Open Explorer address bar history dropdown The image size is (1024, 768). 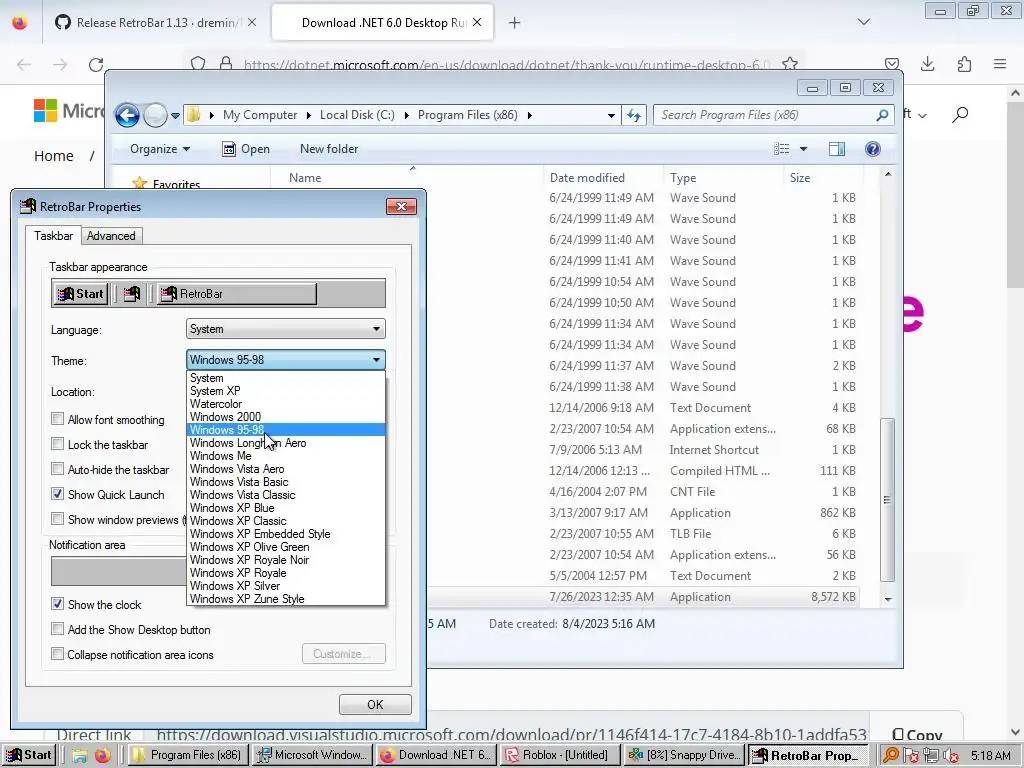(611, 116)
